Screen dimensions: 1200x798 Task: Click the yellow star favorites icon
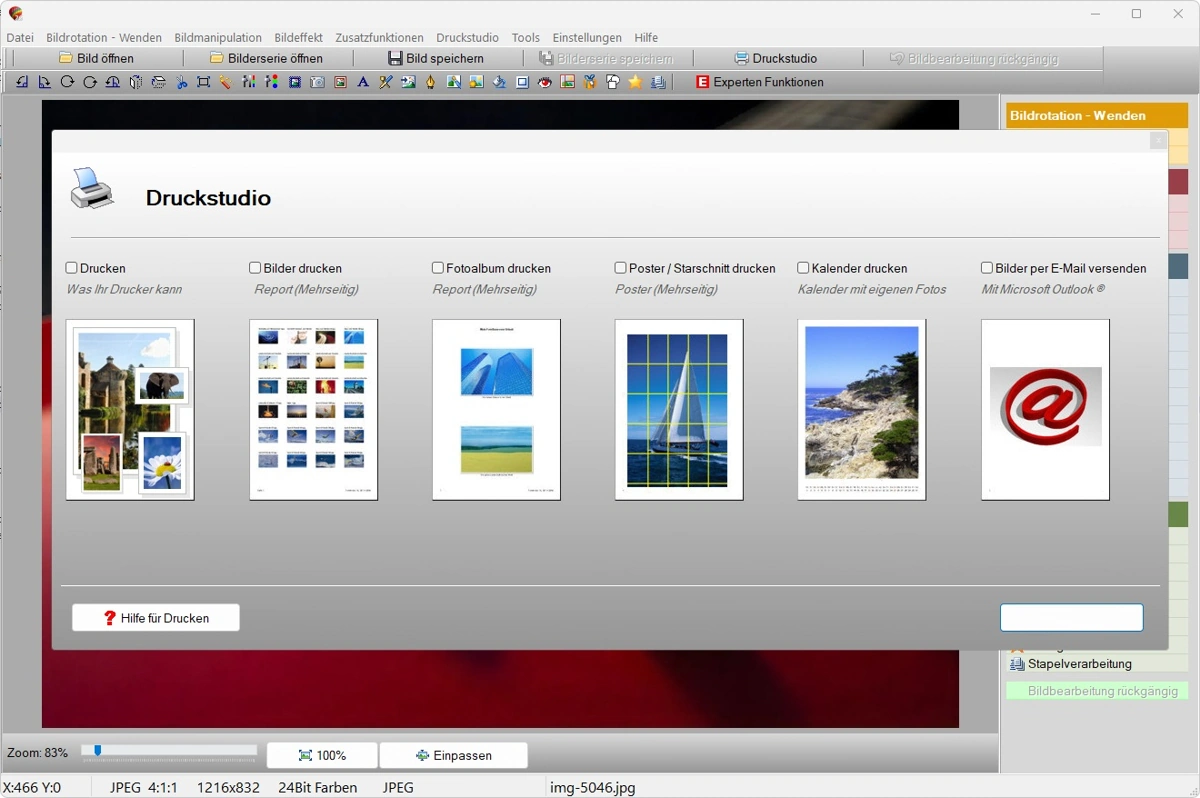coord(635,82)
